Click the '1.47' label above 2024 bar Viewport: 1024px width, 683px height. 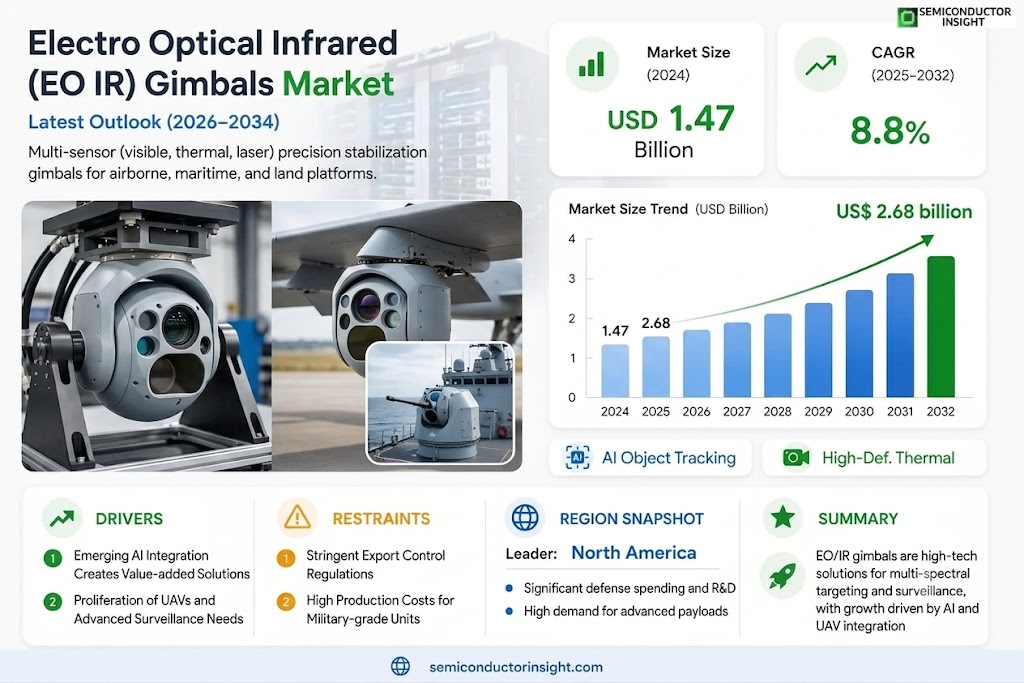click(x=615, y=331)
